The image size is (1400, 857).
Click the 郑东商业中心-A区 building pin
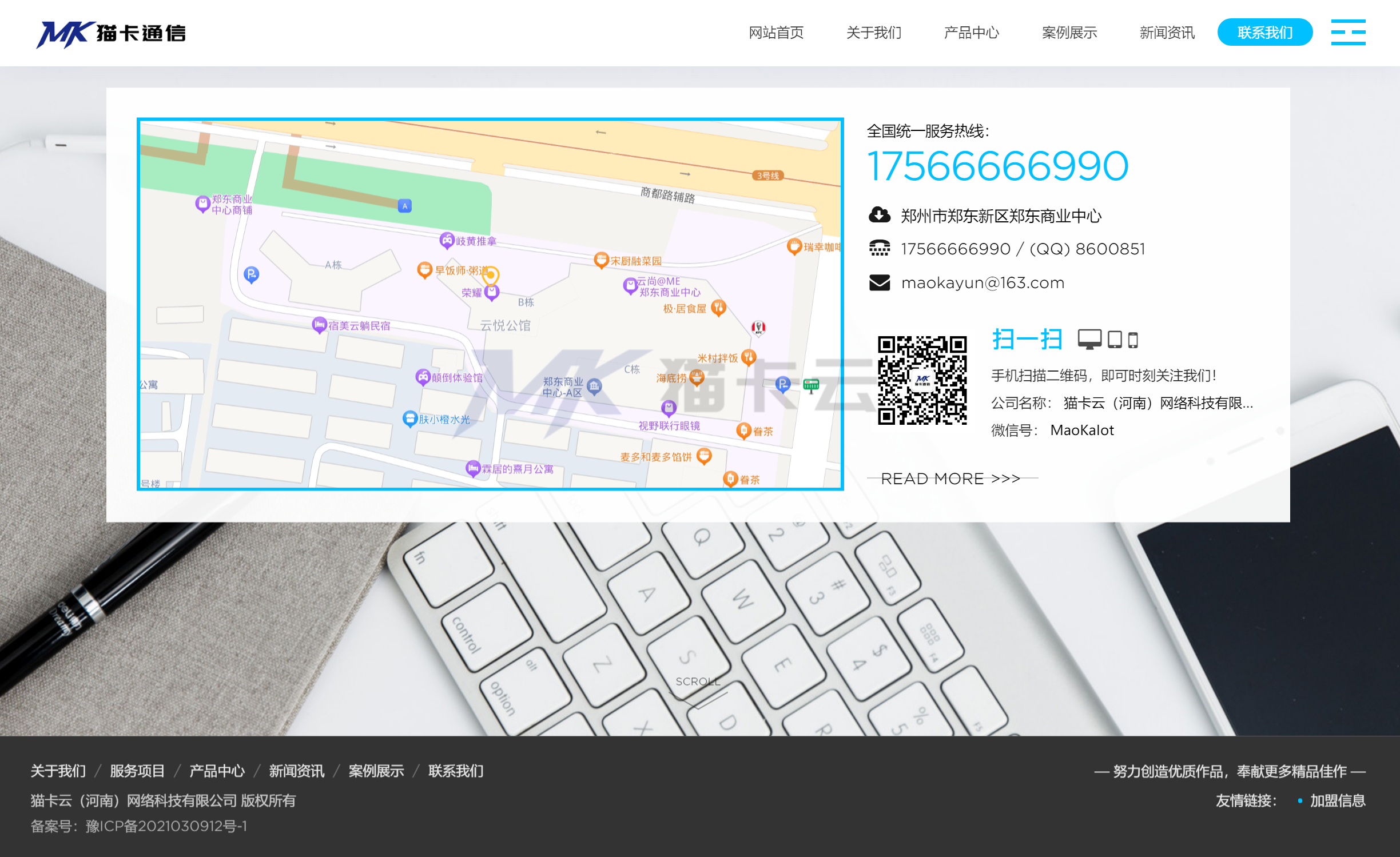[594, 387]
